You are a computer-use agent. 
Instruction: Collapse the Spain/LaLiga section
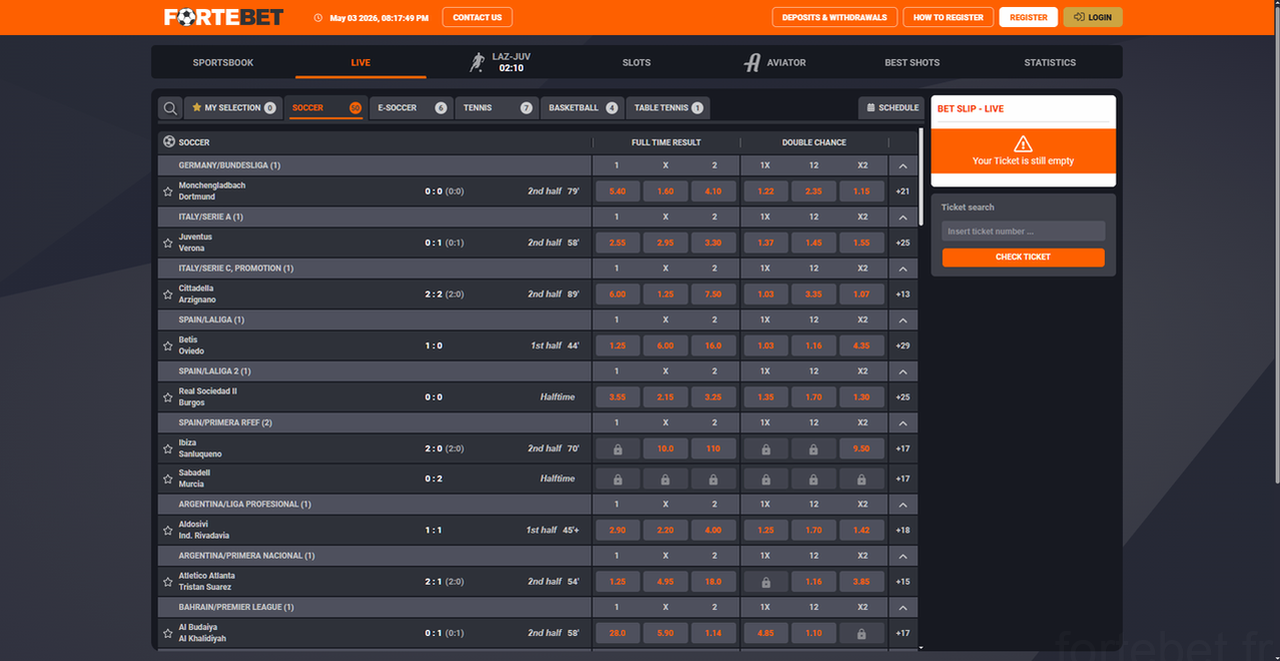[903, 320]
